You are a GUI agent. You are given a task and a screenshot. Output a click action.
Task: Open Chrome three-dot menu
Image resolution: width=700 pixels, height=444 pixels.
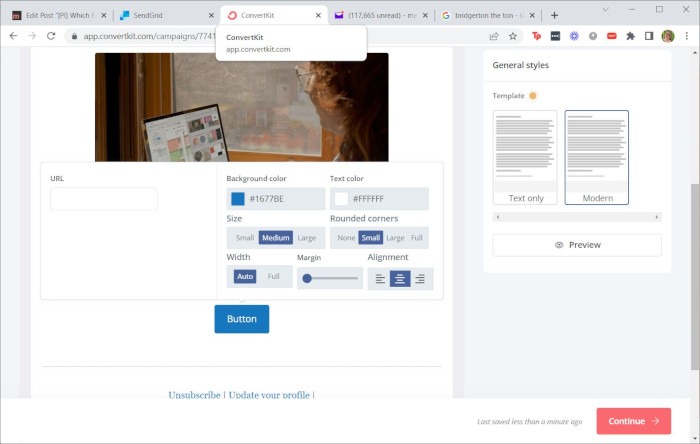pos(687,36)
